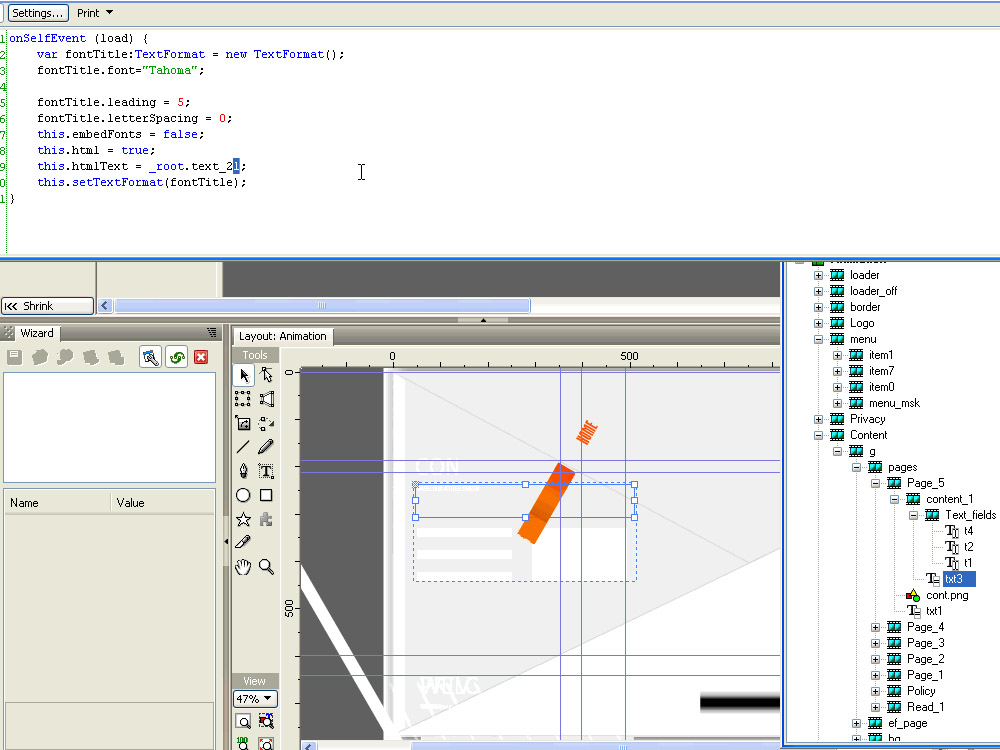This screenshot has height=750, width=1000.
Task: Activate the Text tool
Action: 266,471
